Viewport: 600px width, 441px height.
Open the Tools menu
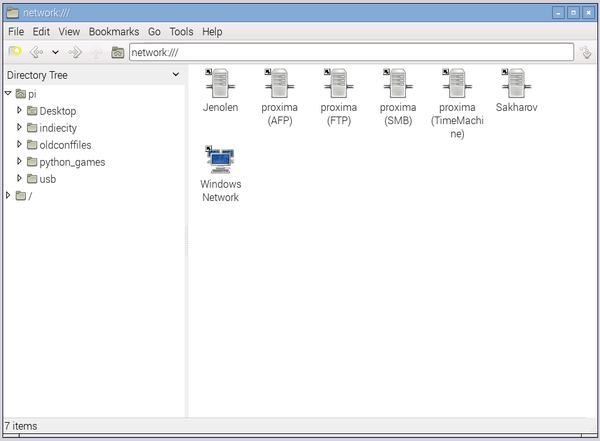181,32
